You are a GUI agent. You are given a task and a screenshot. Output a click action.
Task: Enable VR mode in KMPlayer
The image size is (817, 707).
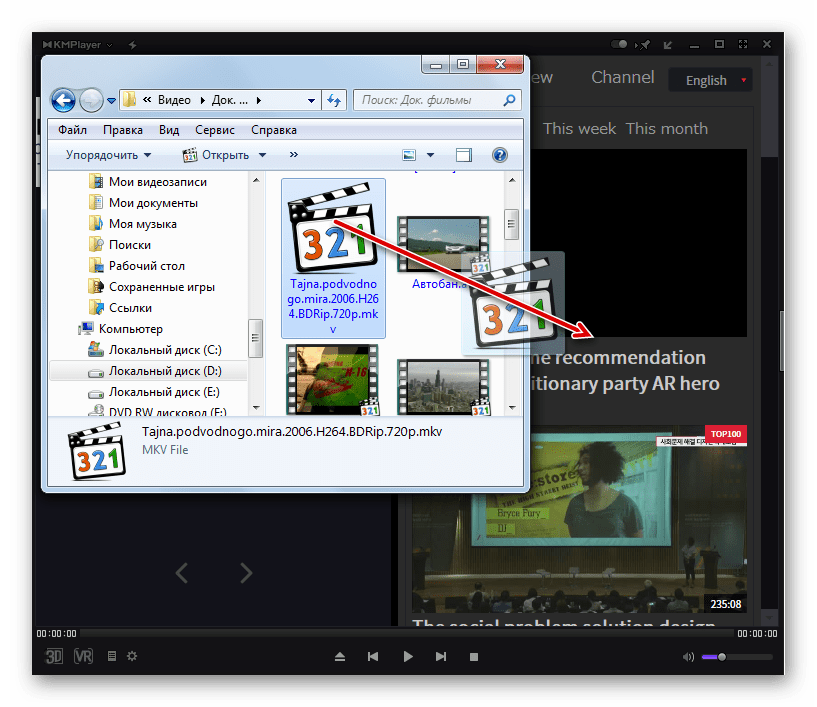point(83,656)
